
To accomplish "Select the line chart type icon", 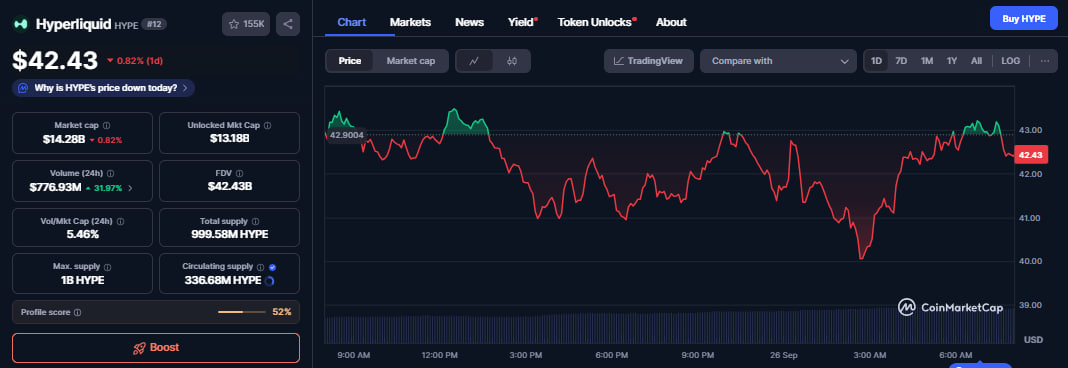I will tap(475, 61).
